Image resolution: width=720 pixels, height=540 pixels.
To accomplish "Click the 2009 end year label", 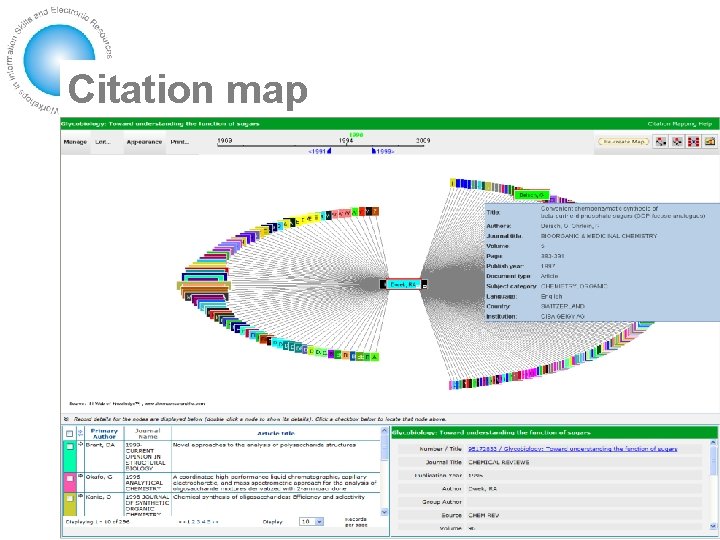I will 423,141.
